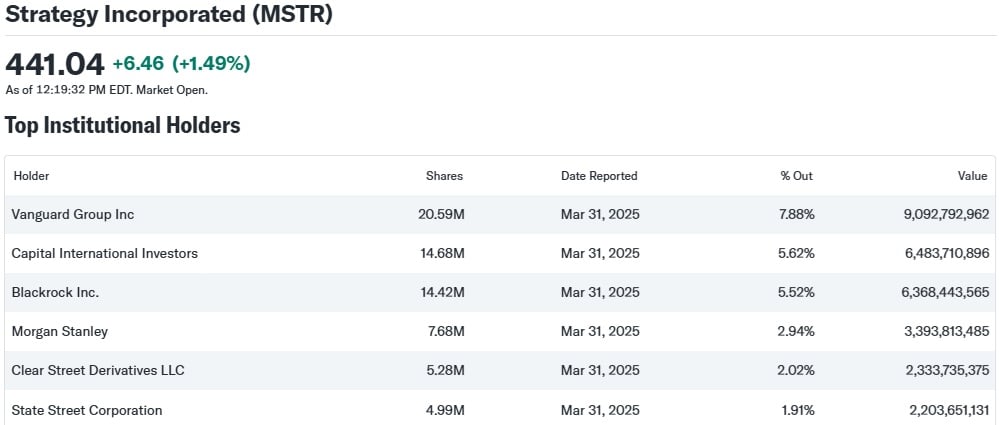
Task: Select the Morgan Stanley holder
Action: [60, 331]
